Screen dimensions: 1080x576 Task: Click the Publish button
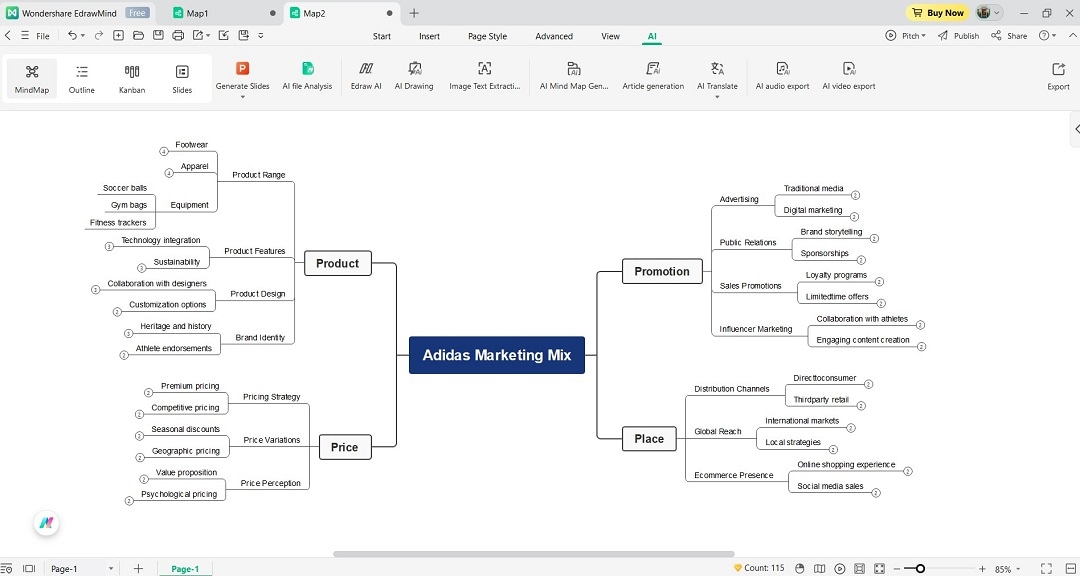(959, 36)
